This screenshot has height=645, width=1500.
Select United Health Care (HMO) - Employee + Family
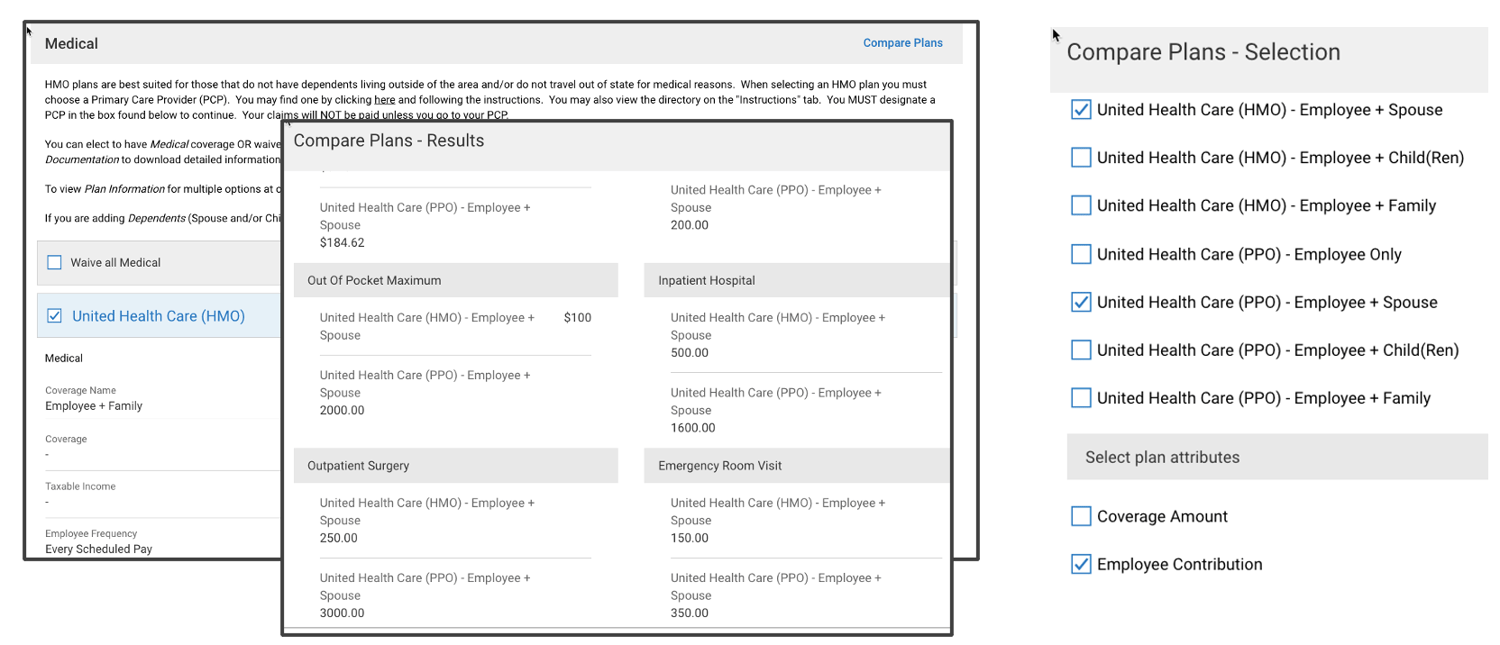pyautogui.click(x=1081, y=206)
